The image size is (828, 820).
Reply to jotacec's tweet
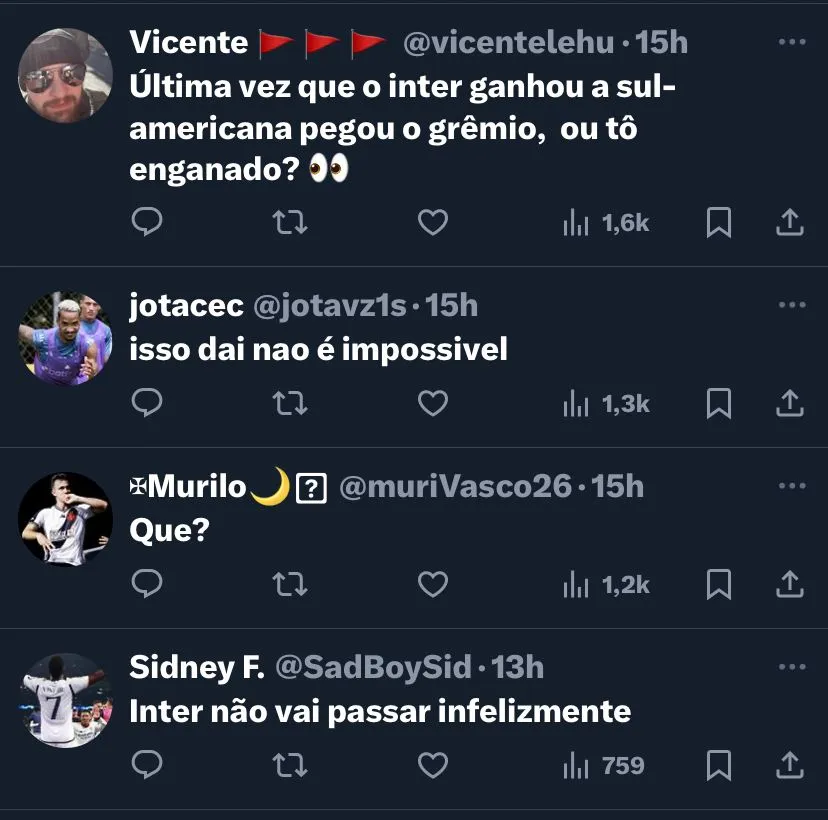click(x=147, y=403)
